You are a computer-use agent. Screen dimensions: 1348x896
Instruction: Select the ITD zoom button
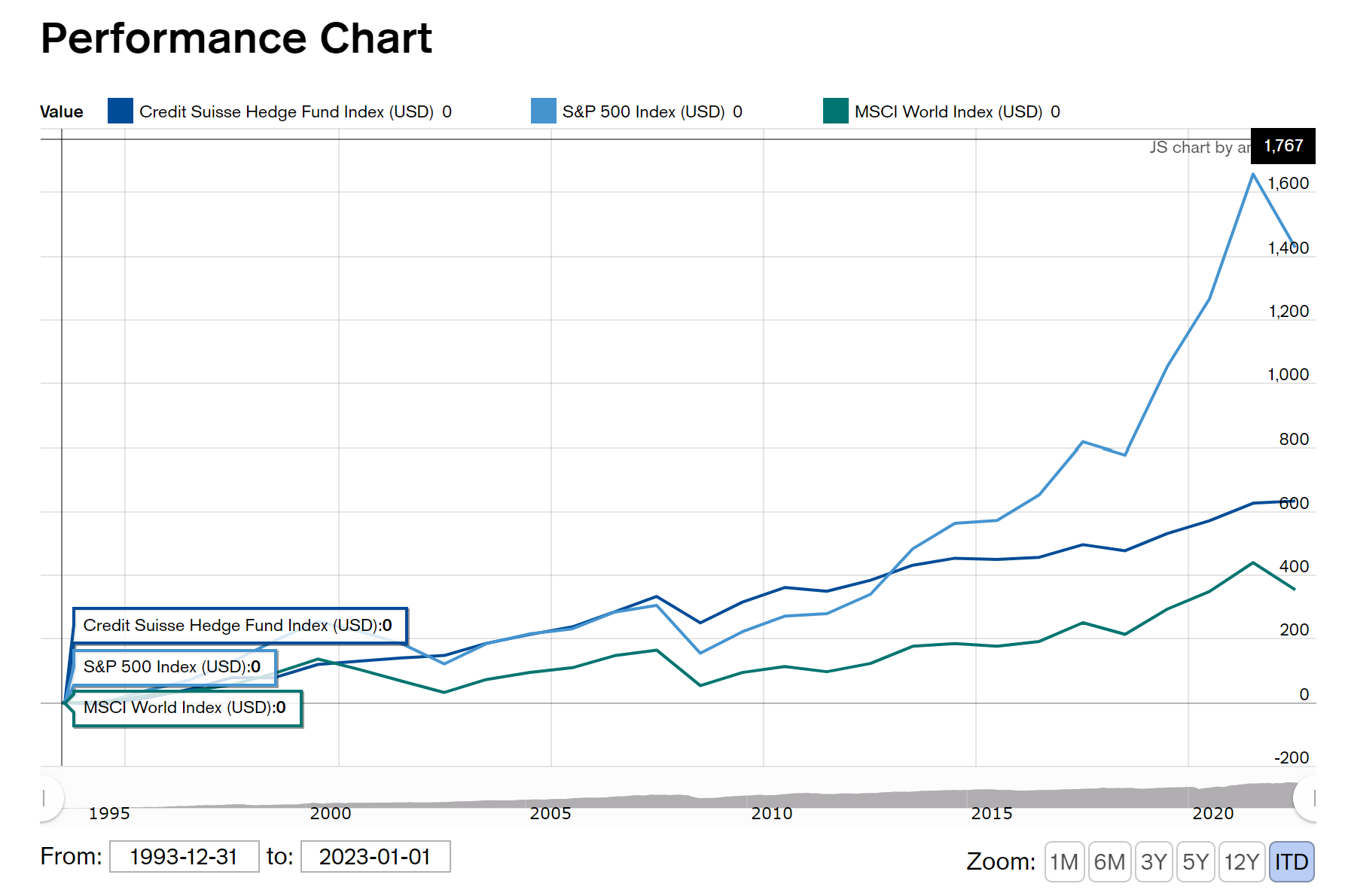1292,861
